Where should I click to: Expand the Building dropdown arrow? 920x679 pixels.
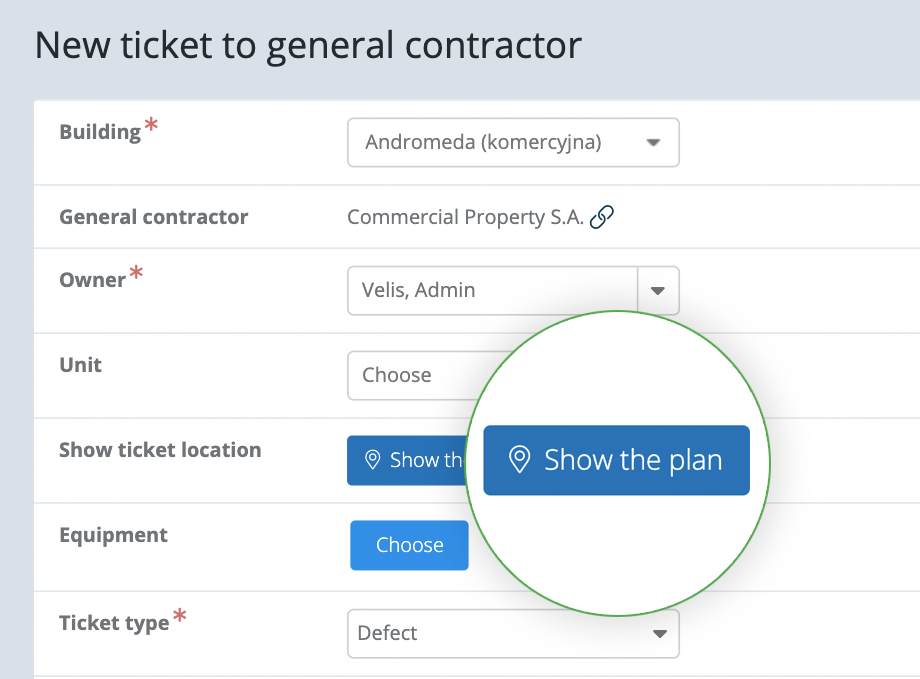coord(653,143)
